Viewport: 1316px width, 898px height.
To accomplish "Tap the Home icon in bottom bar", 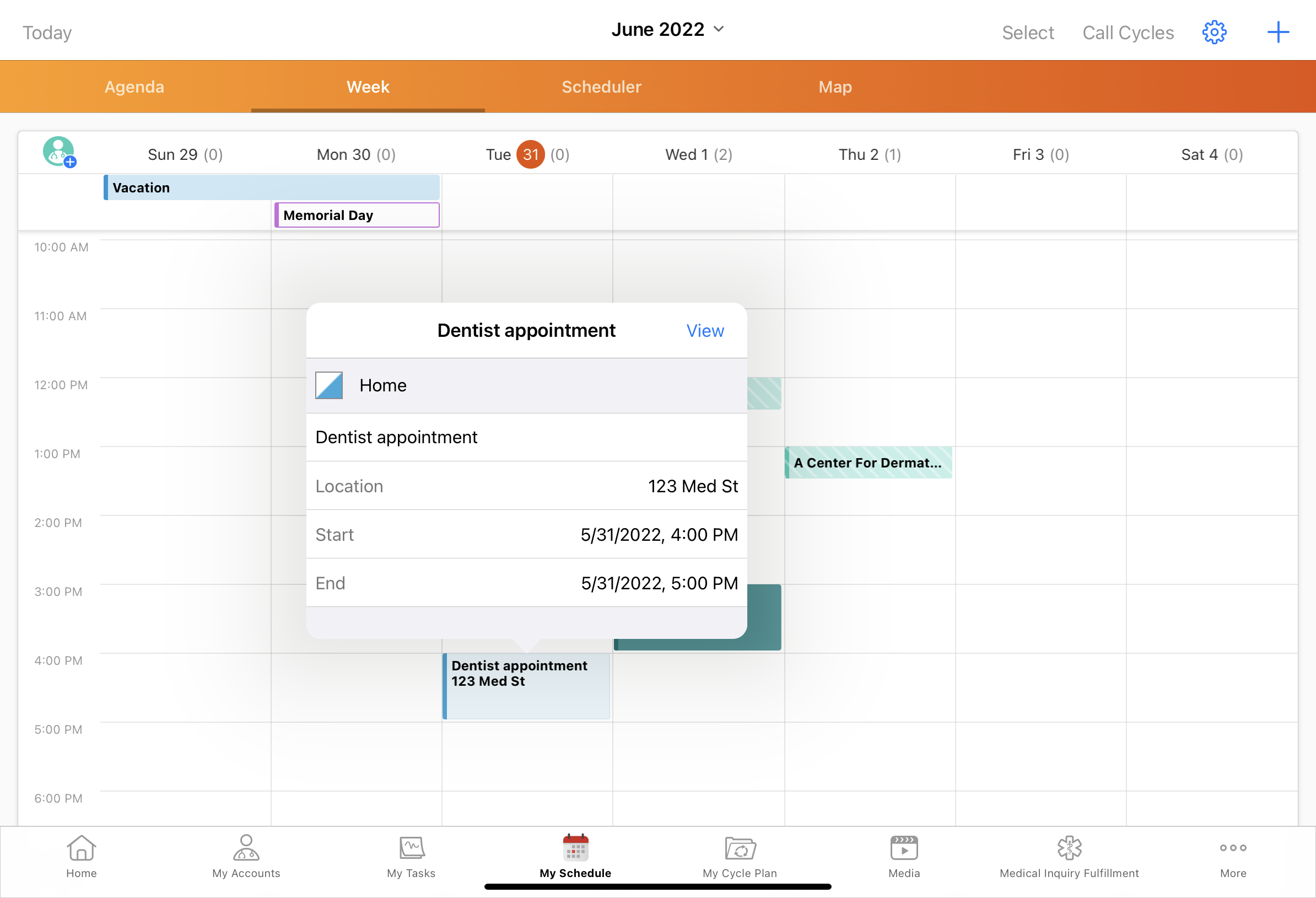I will pyautogui.click(x=82, y=856).
